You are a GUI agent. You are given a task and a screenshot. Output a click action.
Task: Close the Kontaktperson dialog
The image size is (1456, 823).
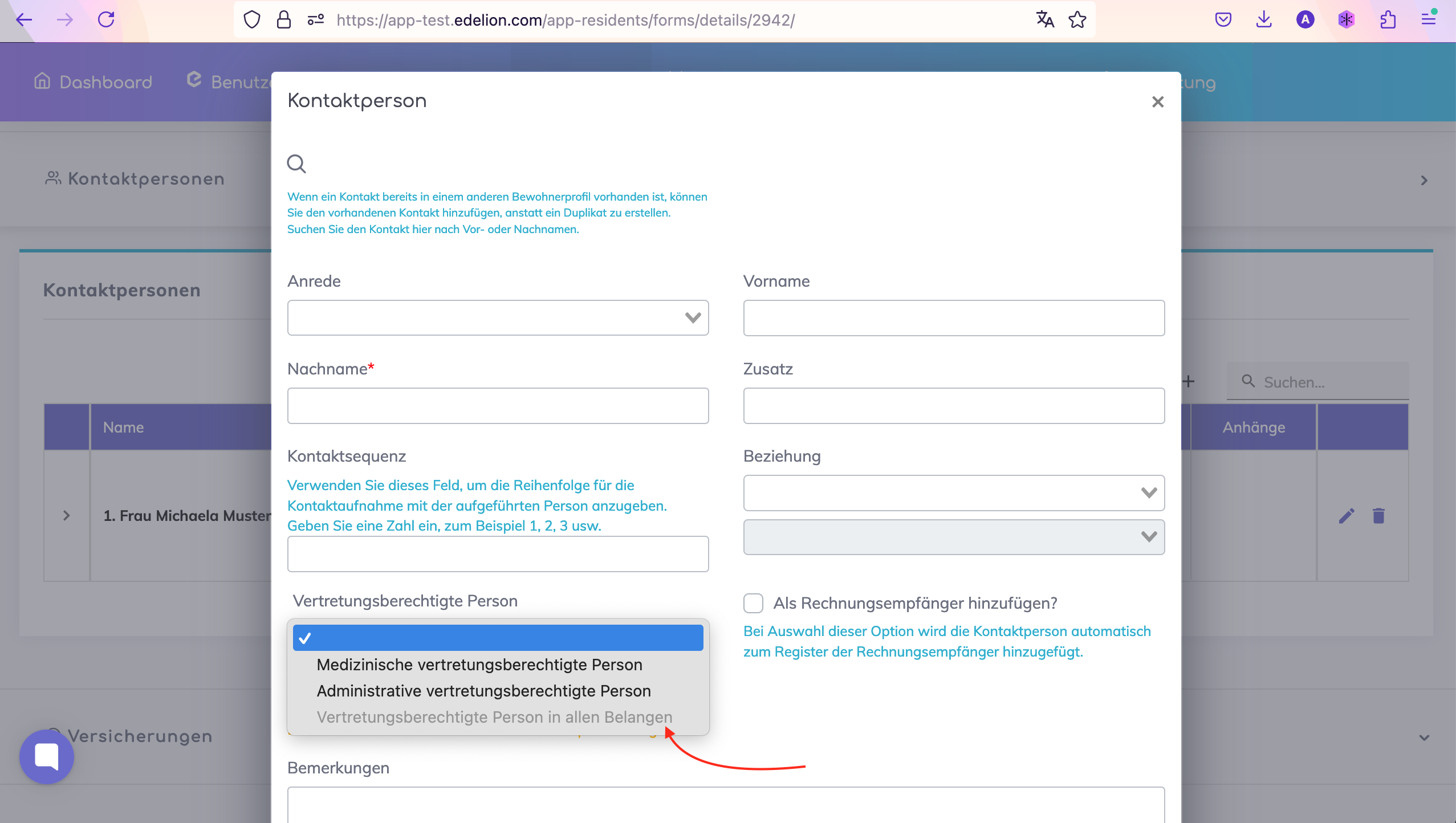click(x=1157, y=102)
